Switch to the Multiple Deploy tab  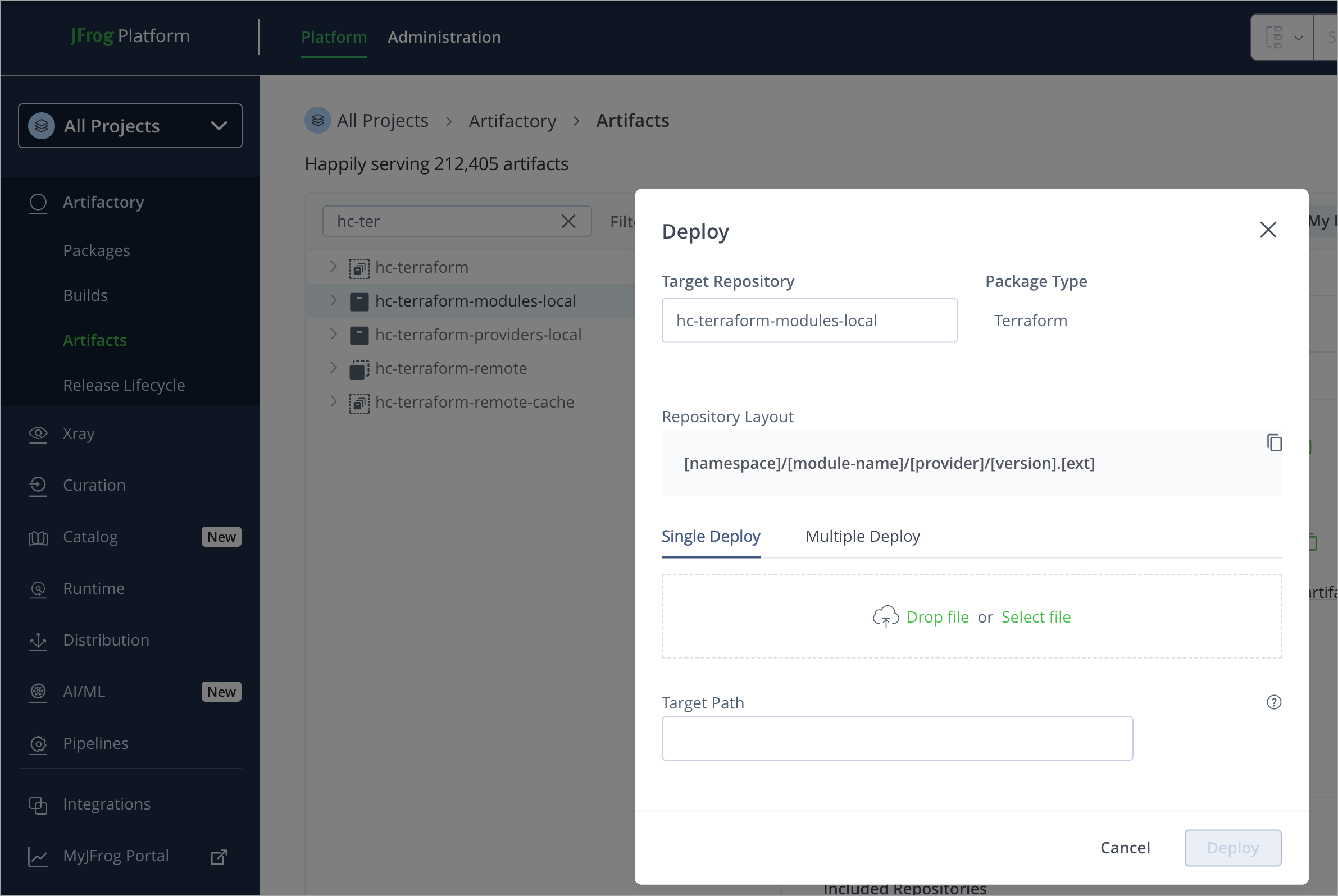pos(862,536)
